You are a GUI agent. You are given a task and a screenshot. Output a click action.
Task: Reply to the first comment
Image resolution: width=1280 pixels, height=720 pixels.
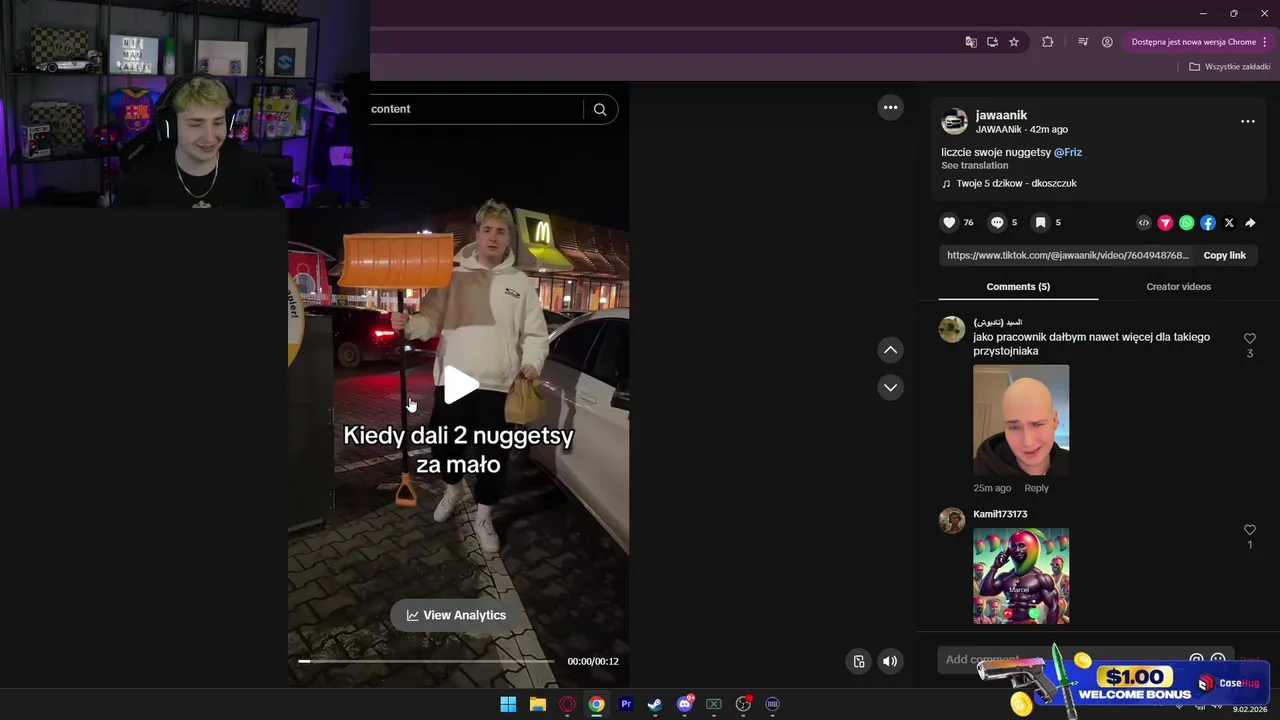coord(1036,488)
